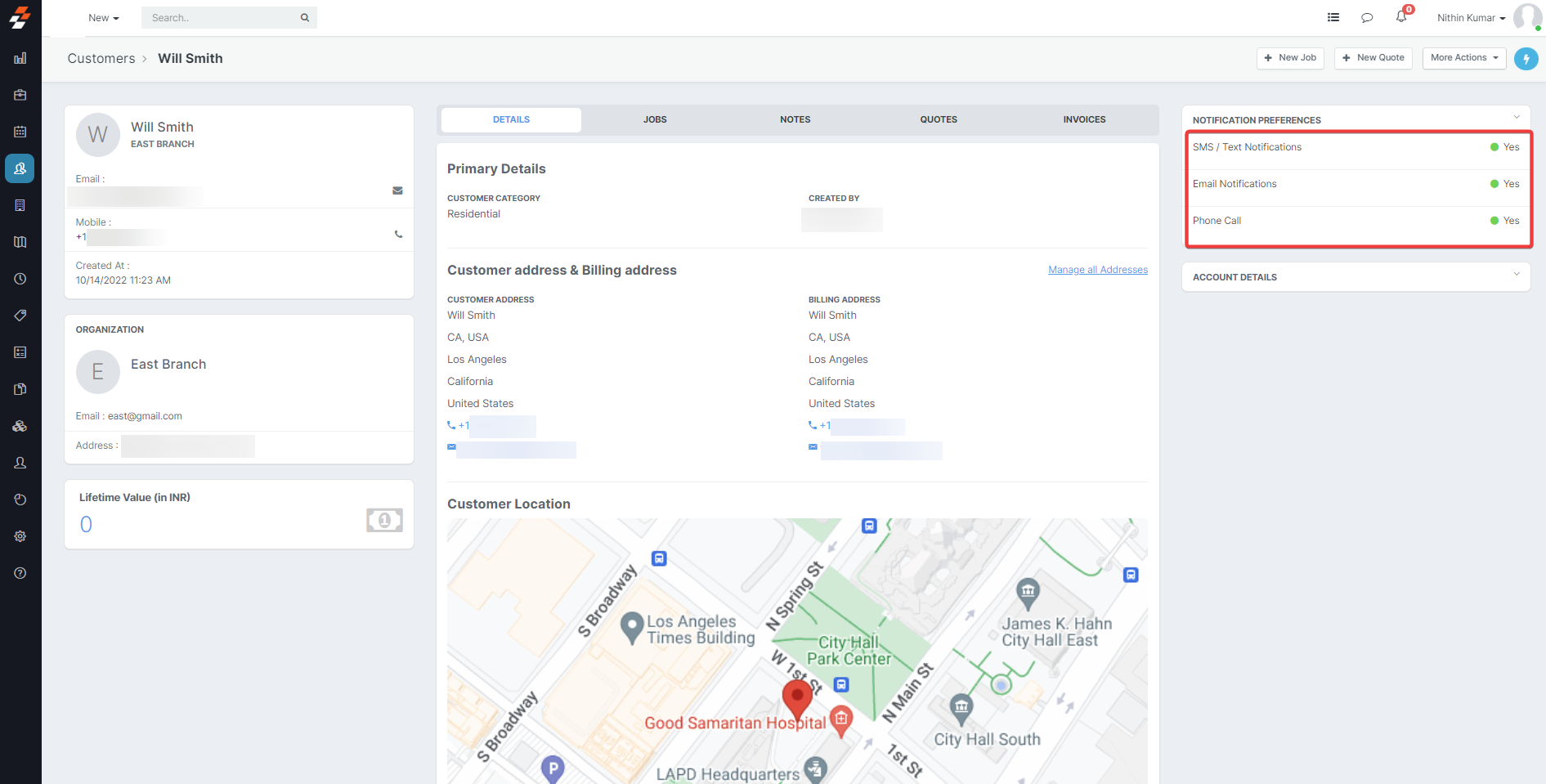This screenshot has width=1546, height=784.
Task: Open the New dropdown menu
Action: click(103, 18)
